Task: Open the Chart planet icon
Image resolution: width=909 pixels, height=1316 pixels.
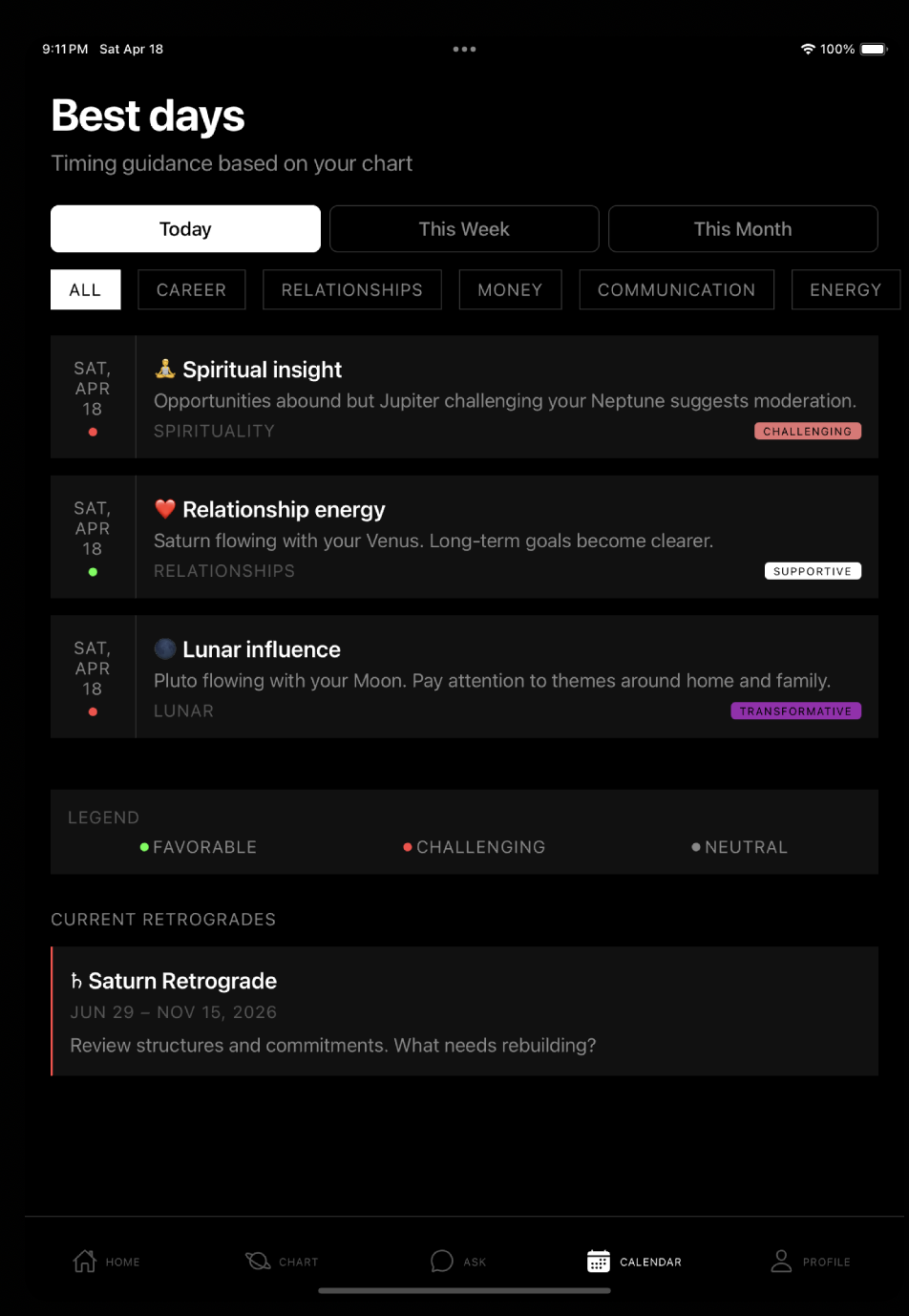Action: coord(258,1262)
